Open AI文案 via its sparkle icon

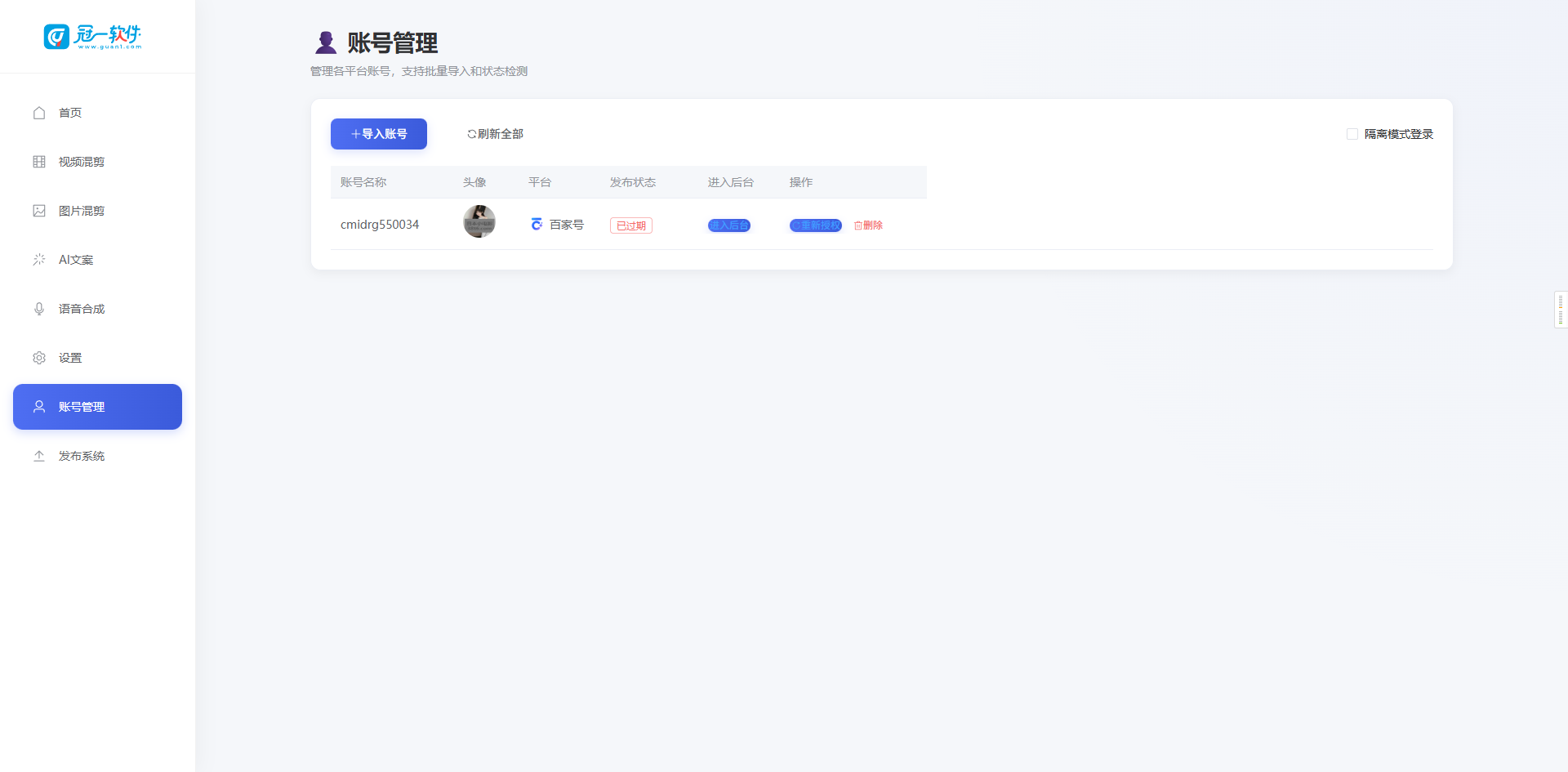click(x=38, y=259)
